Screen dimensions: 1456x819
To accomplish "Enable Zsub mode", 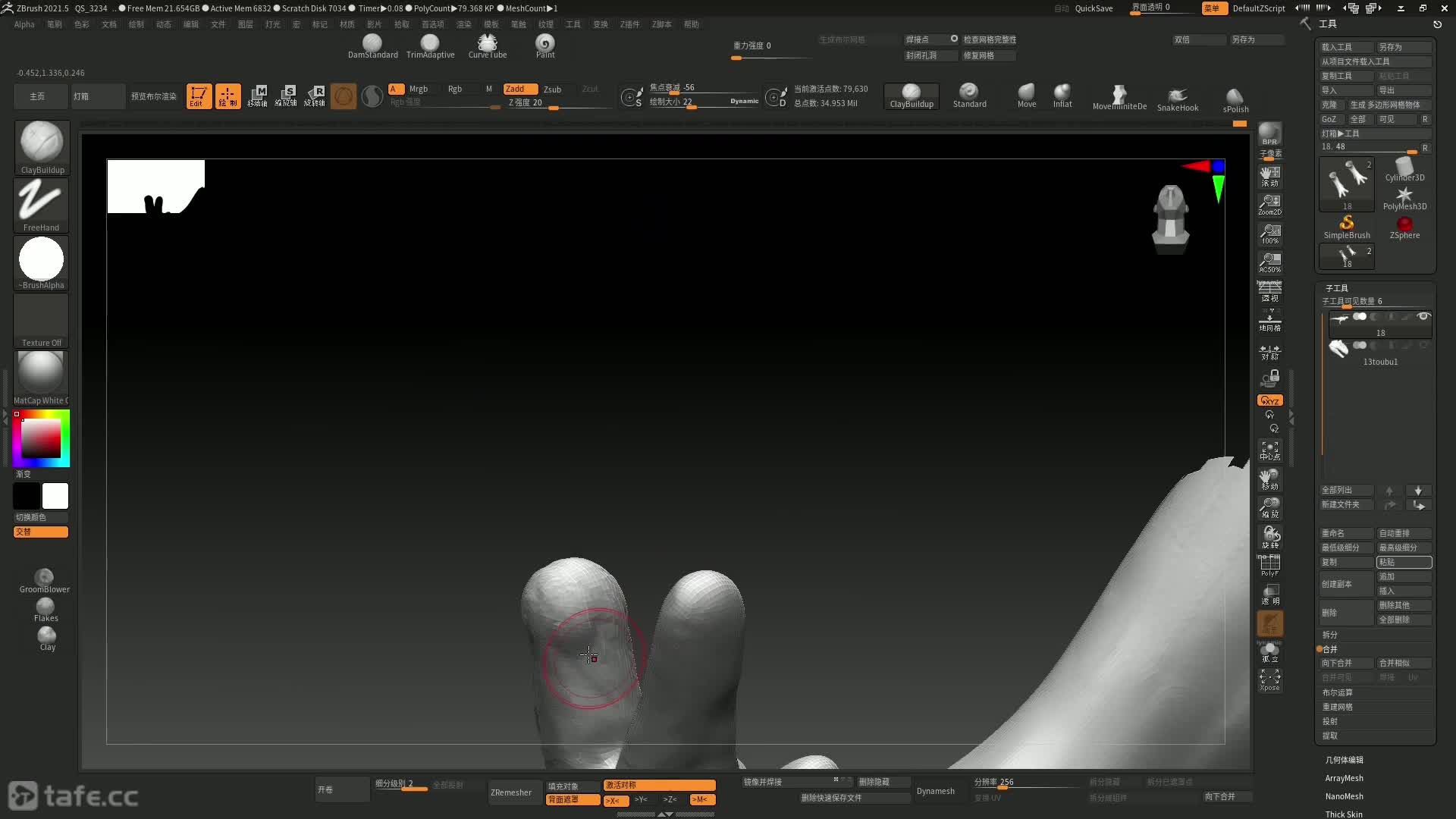I will pyautogui.click(x=553, y=89).
